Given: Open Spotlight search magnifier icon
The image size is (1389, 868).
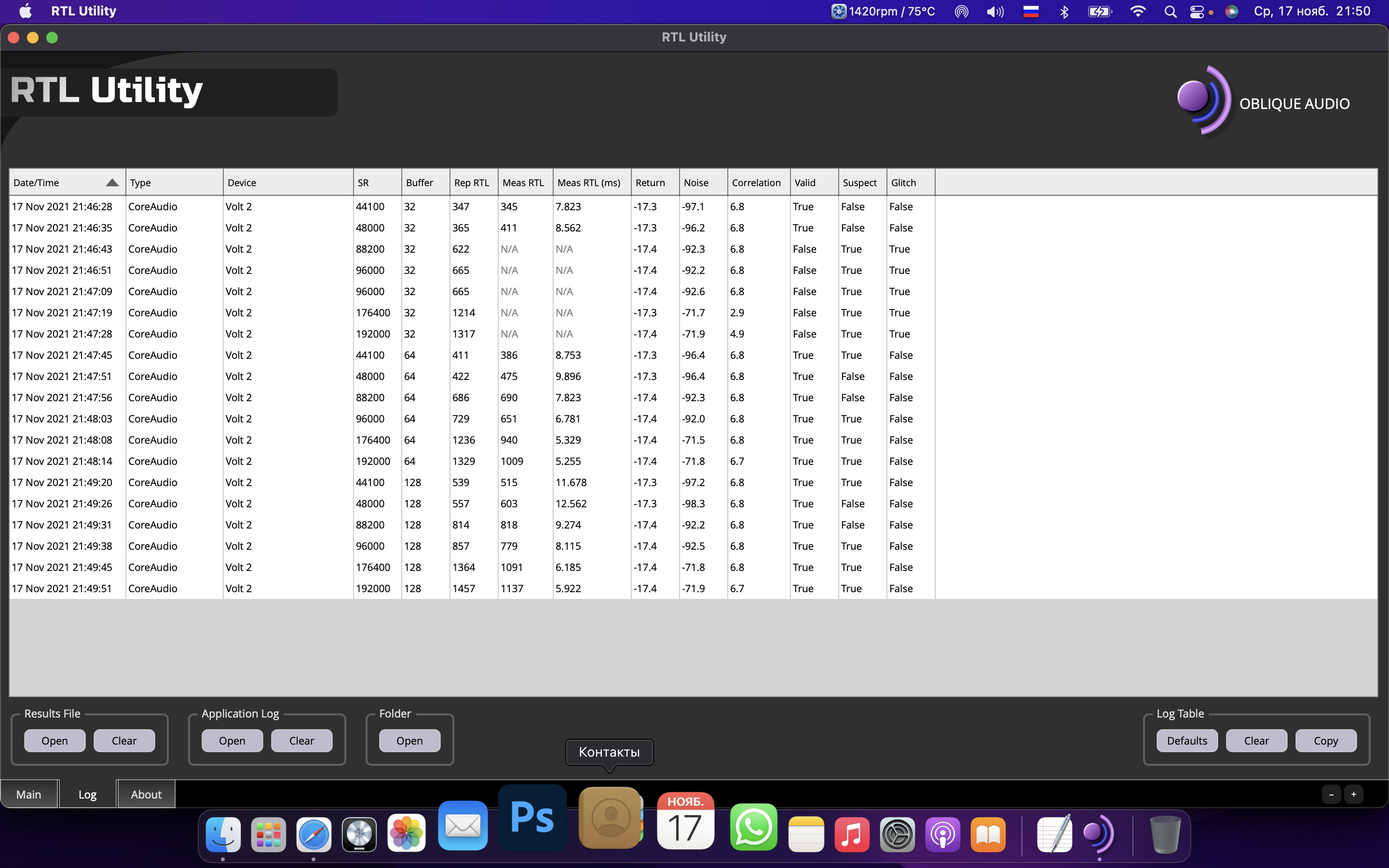Looking at the screenshot, I should click(x=1170, y=12).
